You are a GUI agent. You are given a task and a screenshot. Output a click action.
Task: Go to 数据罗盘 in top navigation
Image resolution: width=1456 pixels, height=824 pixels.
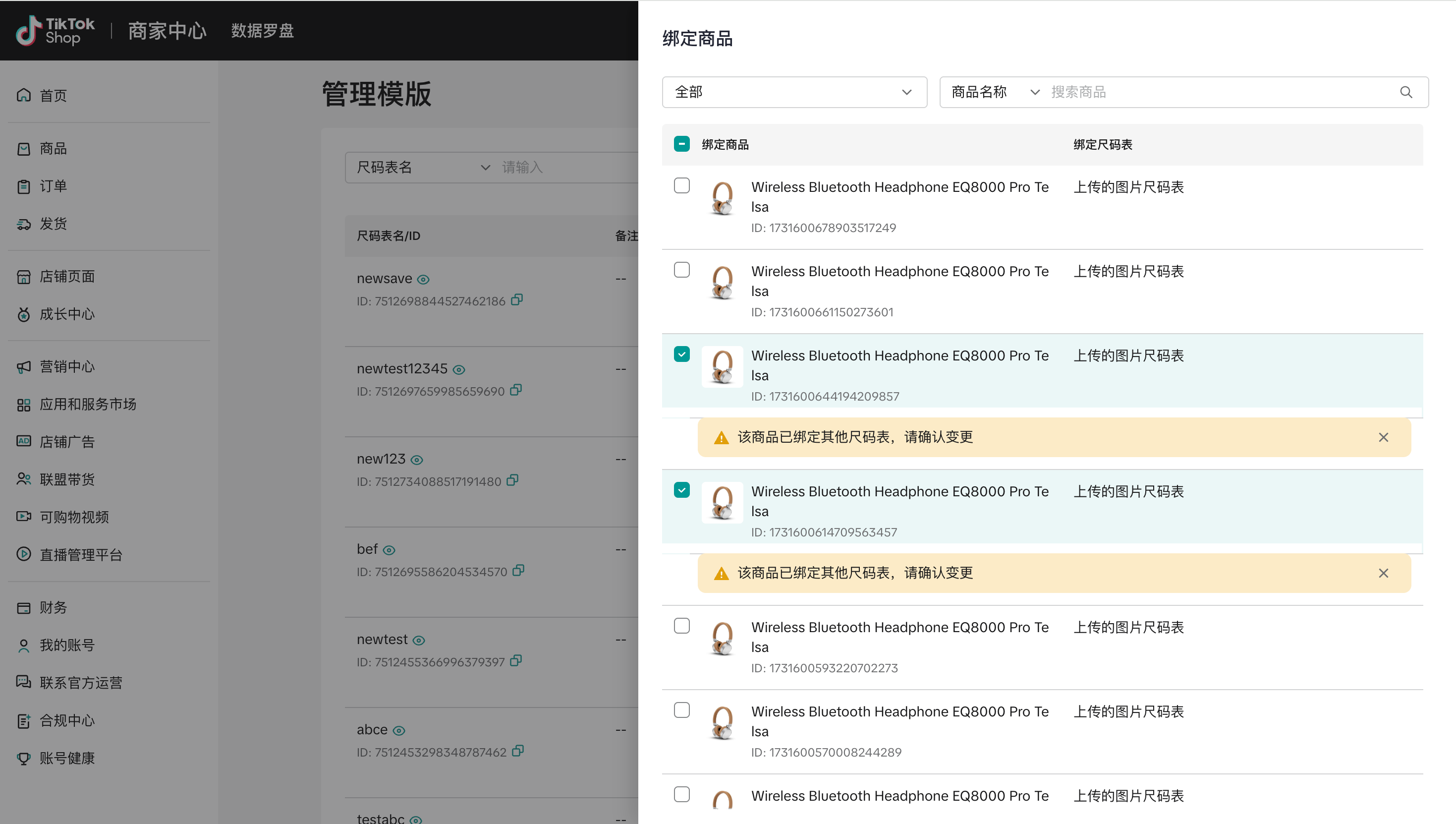(263, 31)
